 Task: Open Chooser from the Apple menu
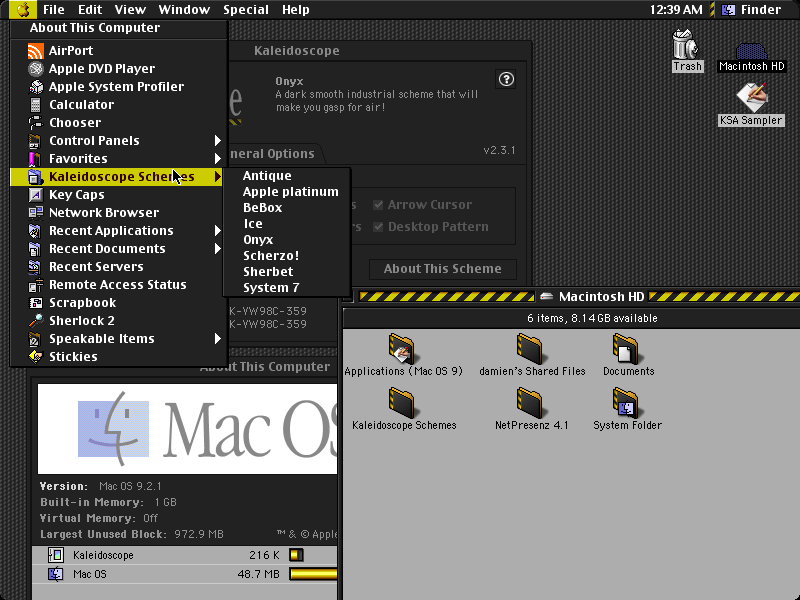point(118,122)
